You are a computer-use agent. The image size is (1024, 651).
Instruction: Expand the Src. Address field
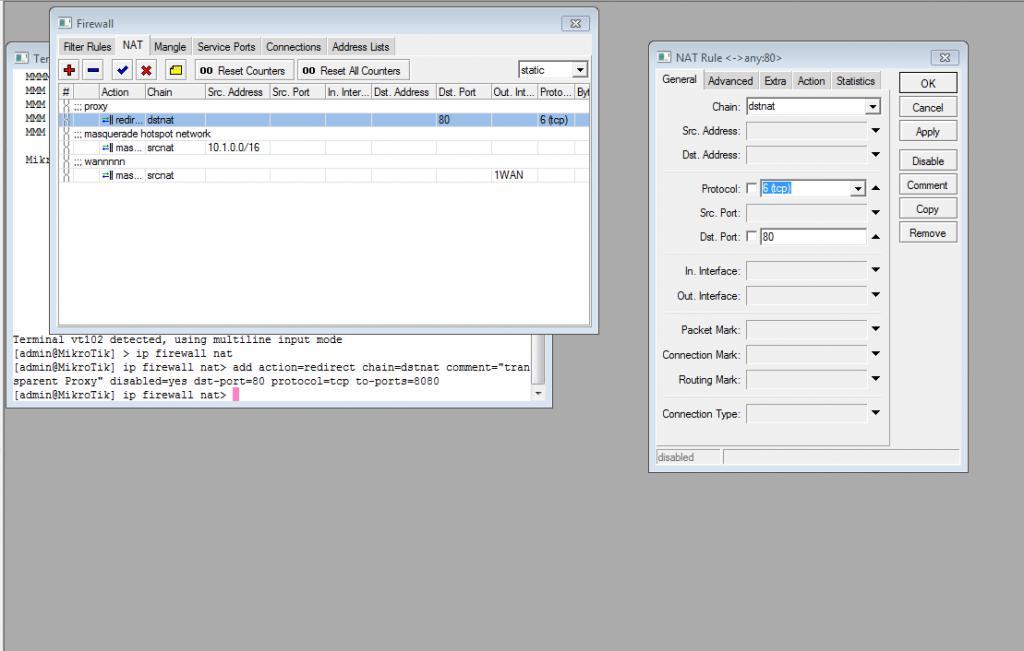click(876, 131)
